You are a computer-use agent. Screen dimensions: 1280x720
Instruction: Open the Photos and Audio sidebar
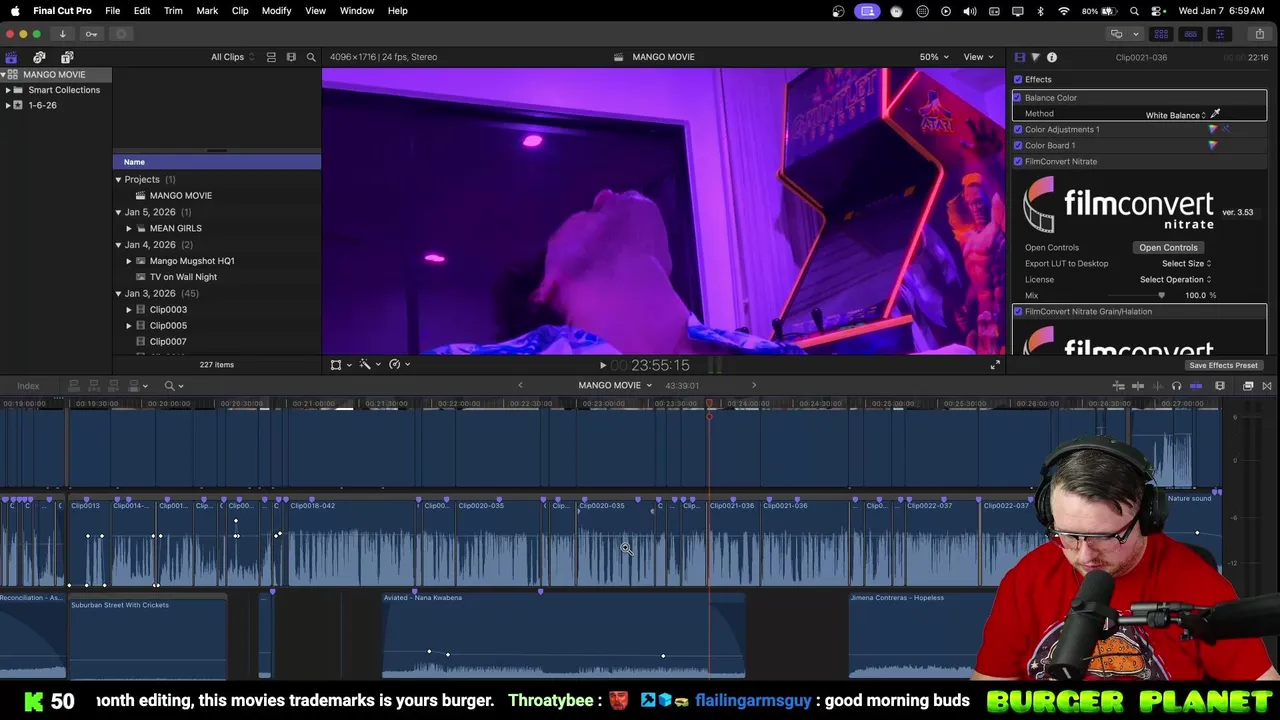pos(39,57)
